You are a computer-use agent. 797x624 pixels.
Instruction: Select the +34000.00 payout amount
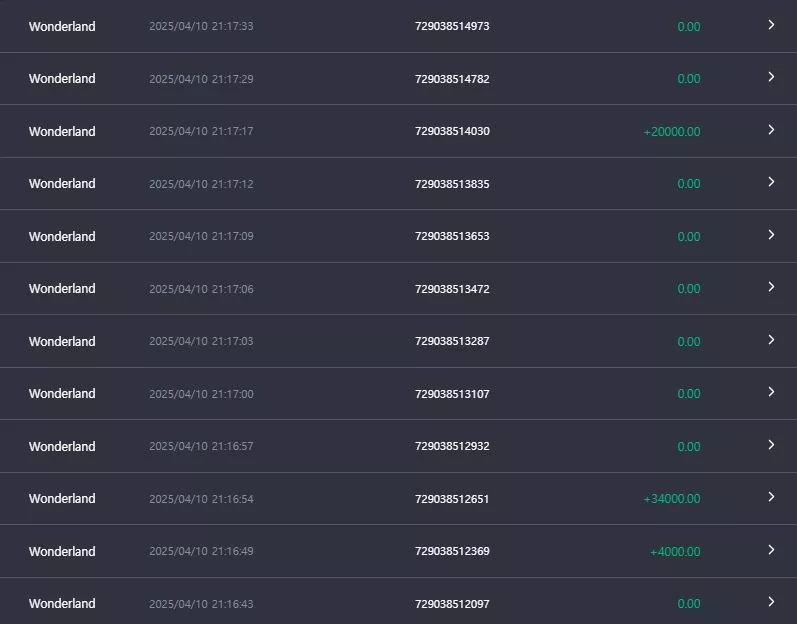click(672, 499)
